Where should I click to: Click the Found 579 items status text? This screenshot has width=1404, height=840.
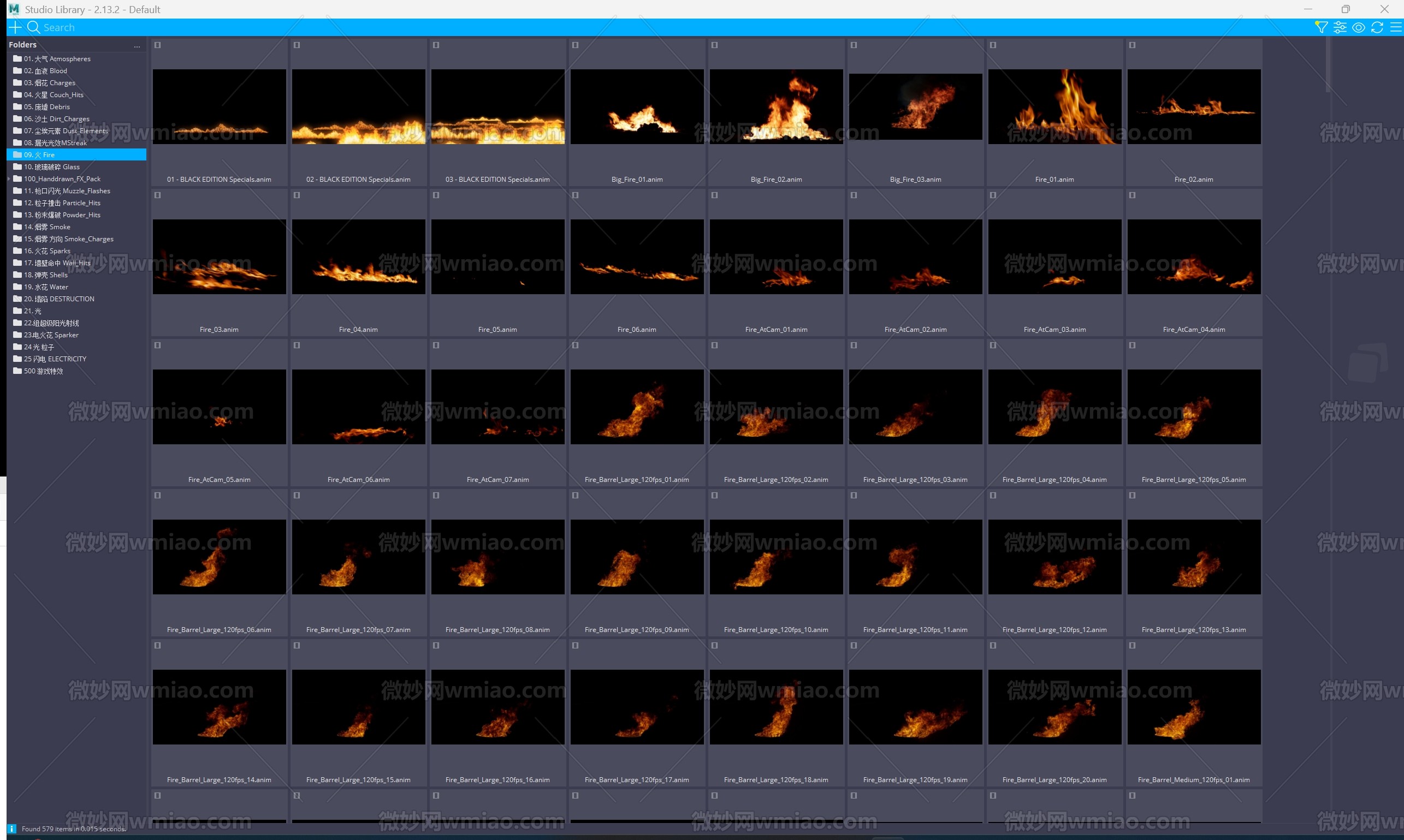tap(74, 829)
